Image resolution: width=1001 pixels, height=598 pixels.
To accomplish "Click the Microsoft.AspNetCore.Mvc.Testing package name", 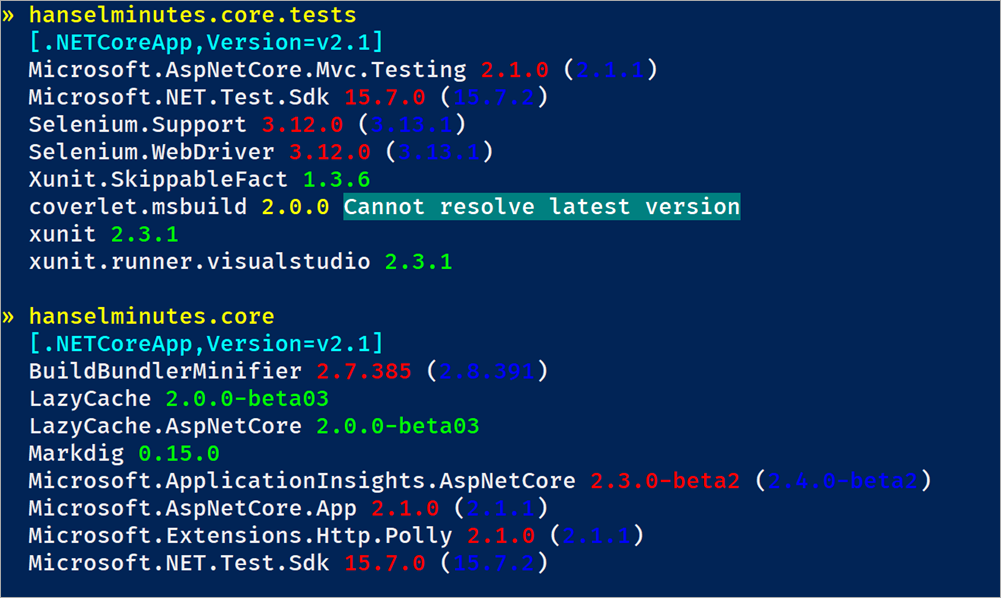I will tap(247, 70).
